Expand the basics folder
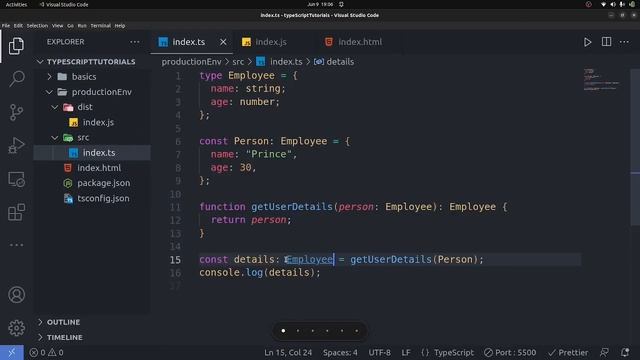Viewport: 640px width, 360px height. pyautogui.click(x=49, y=77)
